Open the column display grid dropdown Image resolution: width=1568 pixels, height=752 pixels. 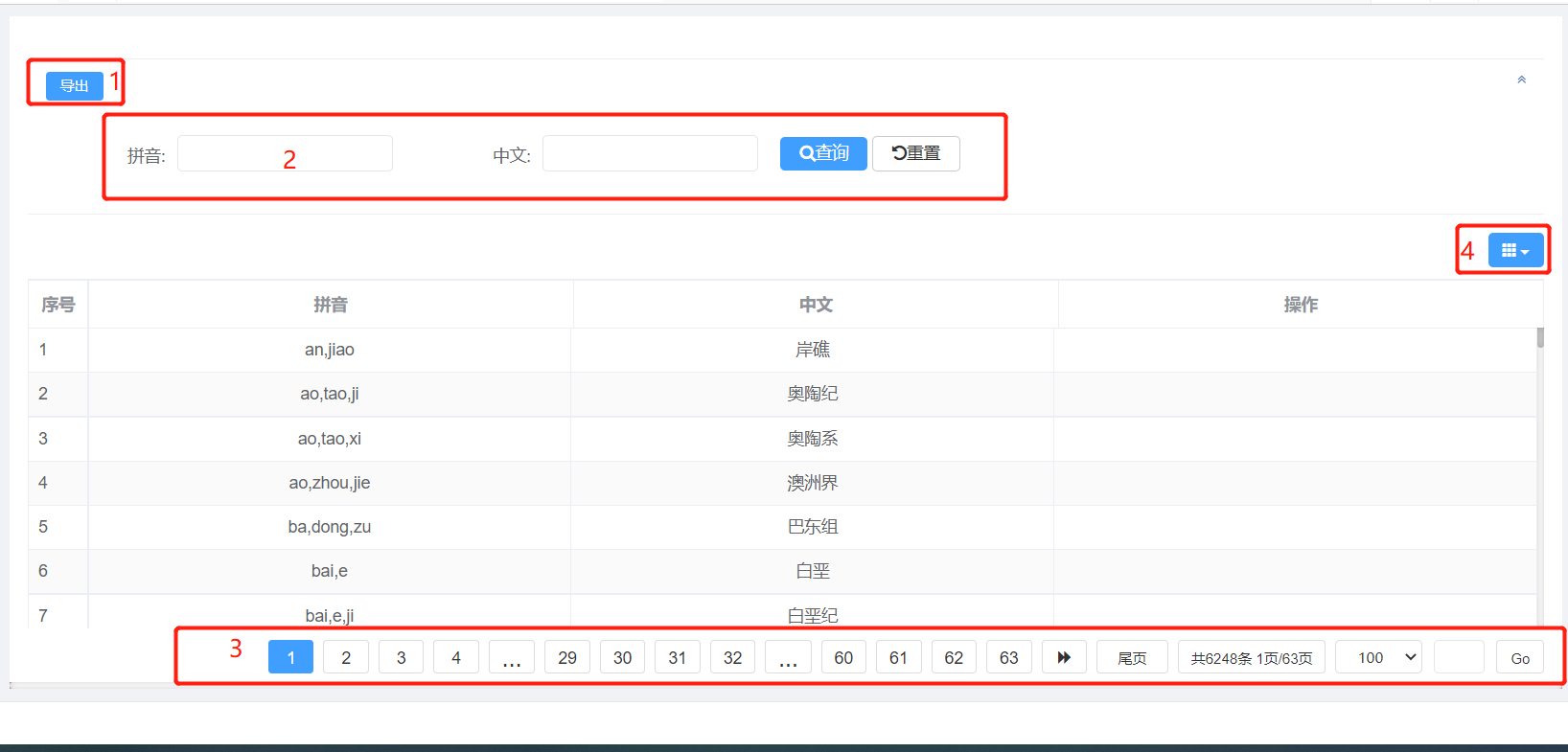tap(1515, 251)
